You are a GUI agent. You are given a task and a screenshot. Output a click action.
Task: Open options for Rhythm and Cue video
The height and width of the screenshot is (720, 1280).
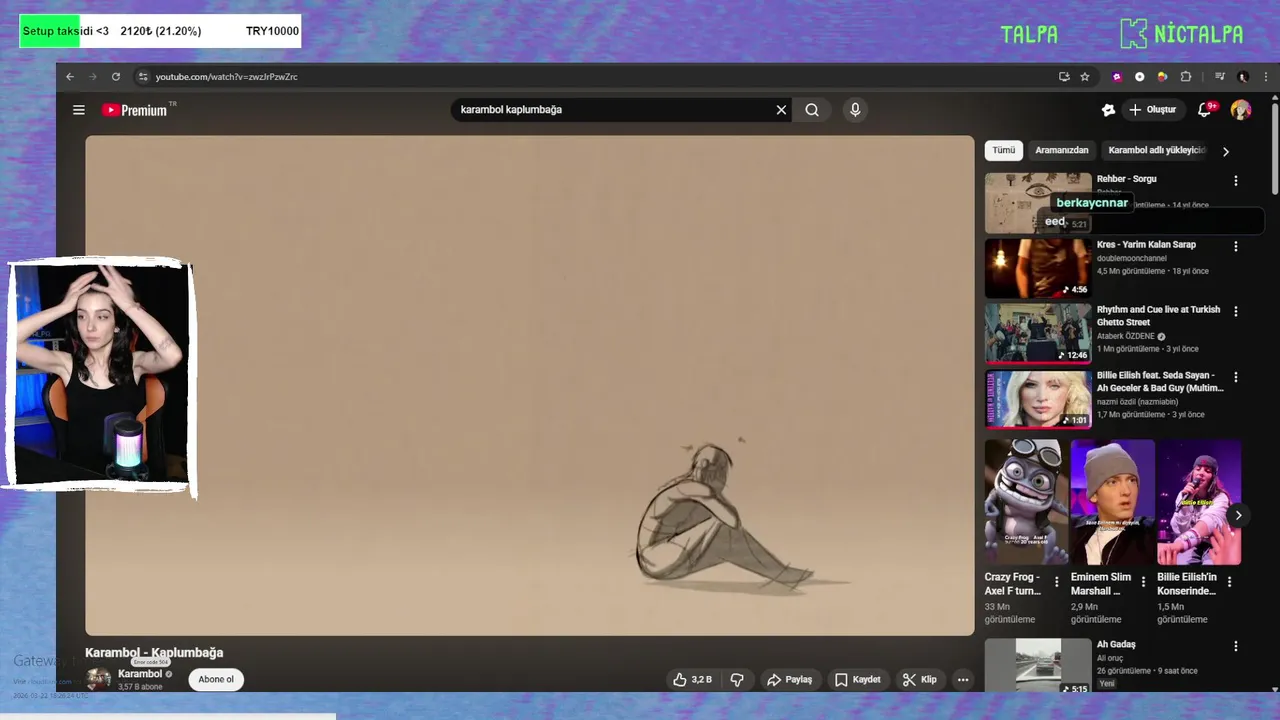[x=1236, y=312]
